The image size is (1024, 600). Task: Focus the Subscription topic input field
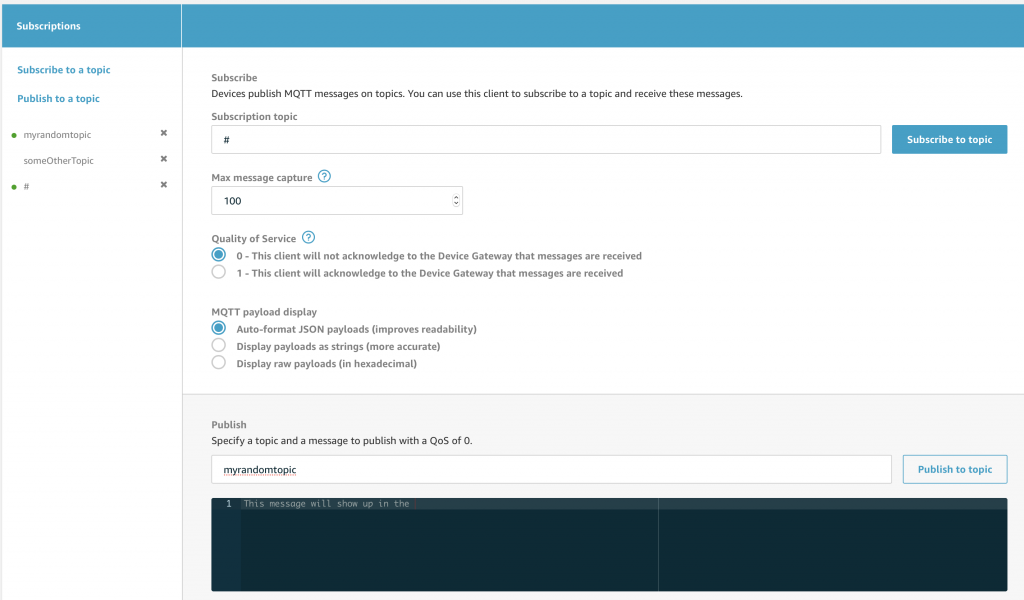[x=546, y=140]
